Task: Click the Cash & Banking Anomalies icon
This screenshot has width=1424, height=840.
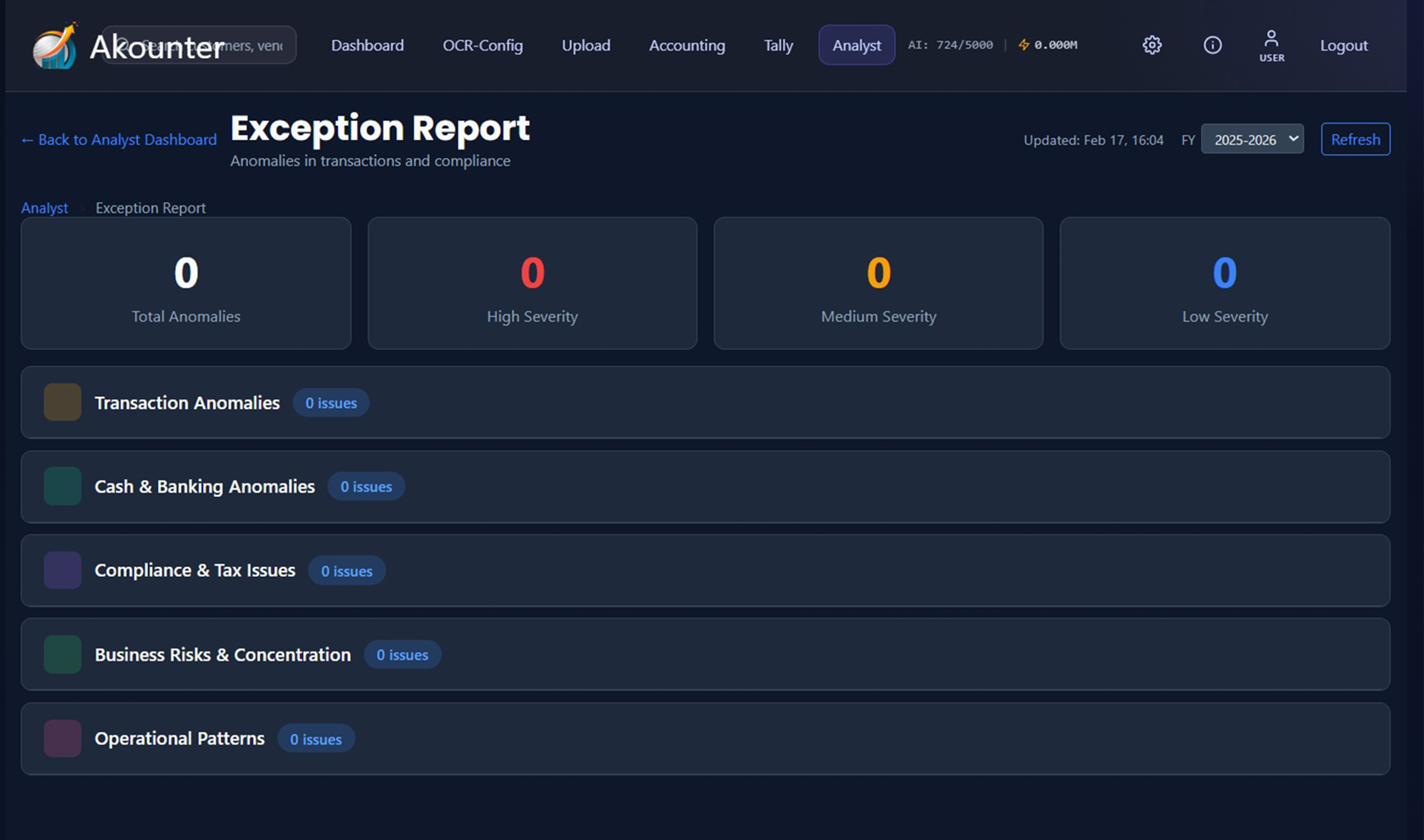Action: (x=62, y=485)
